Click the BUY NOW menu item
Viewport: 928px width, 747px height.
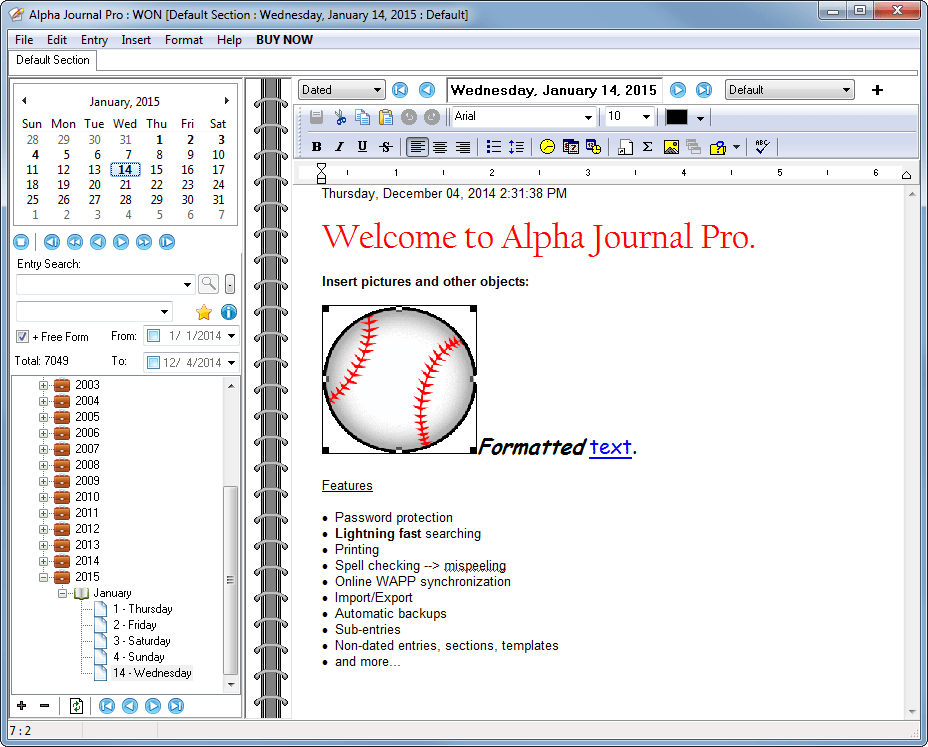[283, 40]
